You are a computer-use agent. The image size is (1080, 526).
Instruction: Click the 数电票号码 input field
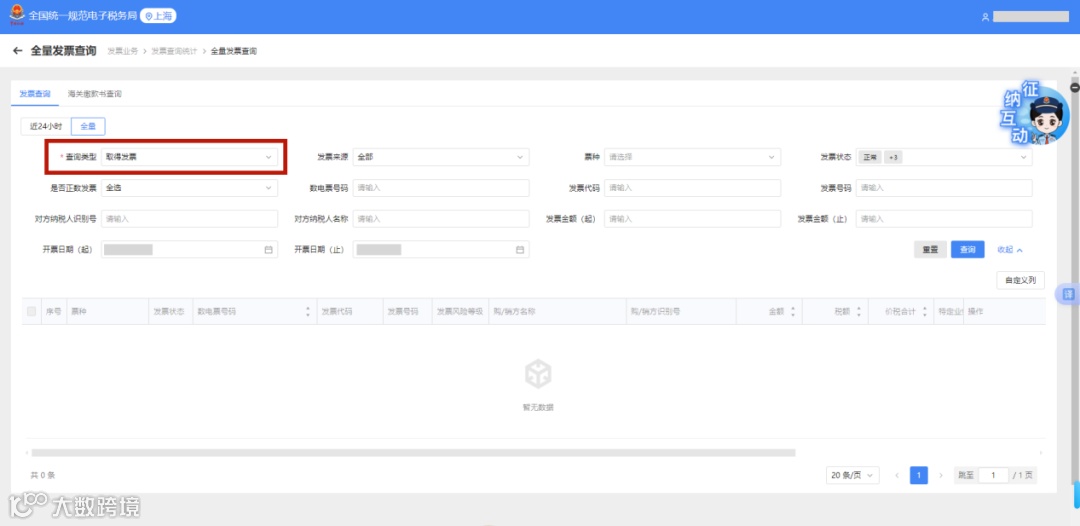[441, 188]
